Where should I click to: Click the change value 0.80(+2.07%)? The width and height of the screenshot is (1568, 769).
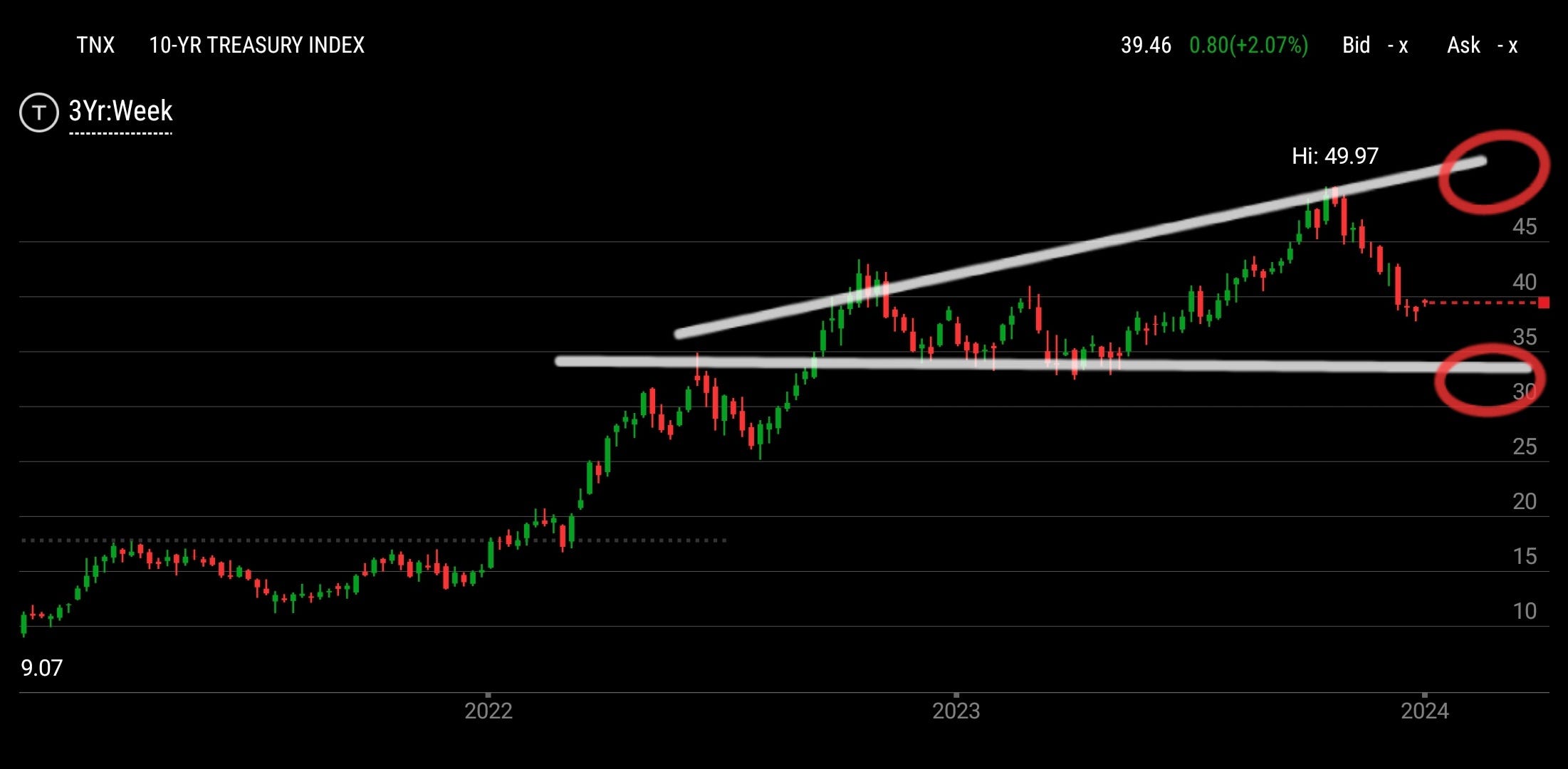tap(1248, 46)
